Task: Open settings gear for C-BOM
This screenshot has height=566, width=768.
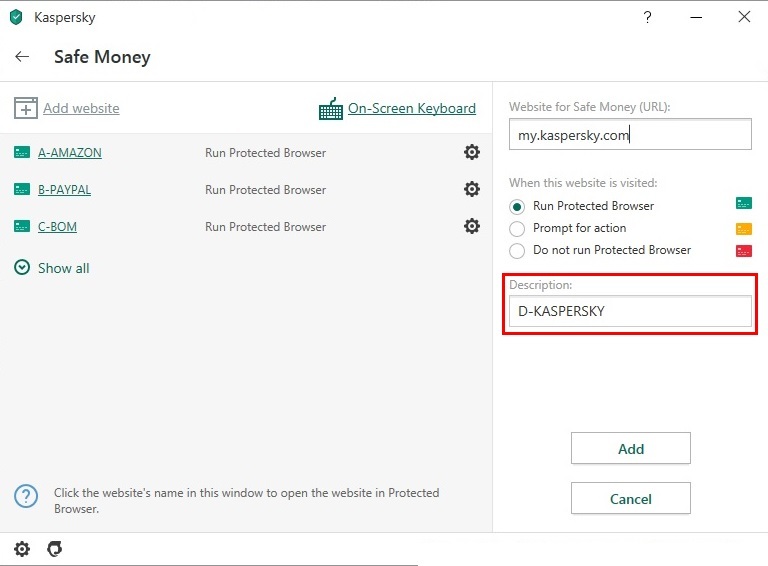Action: [472, 227]
